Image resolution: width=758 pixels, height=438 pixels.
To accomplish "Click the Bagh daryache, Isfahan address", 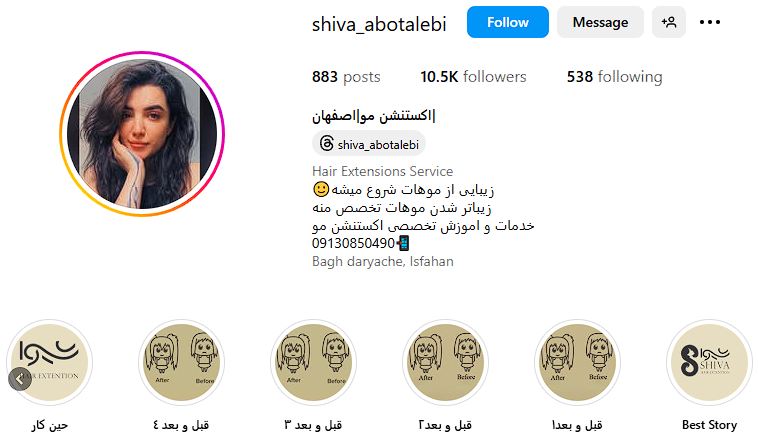I will point(383,262).
